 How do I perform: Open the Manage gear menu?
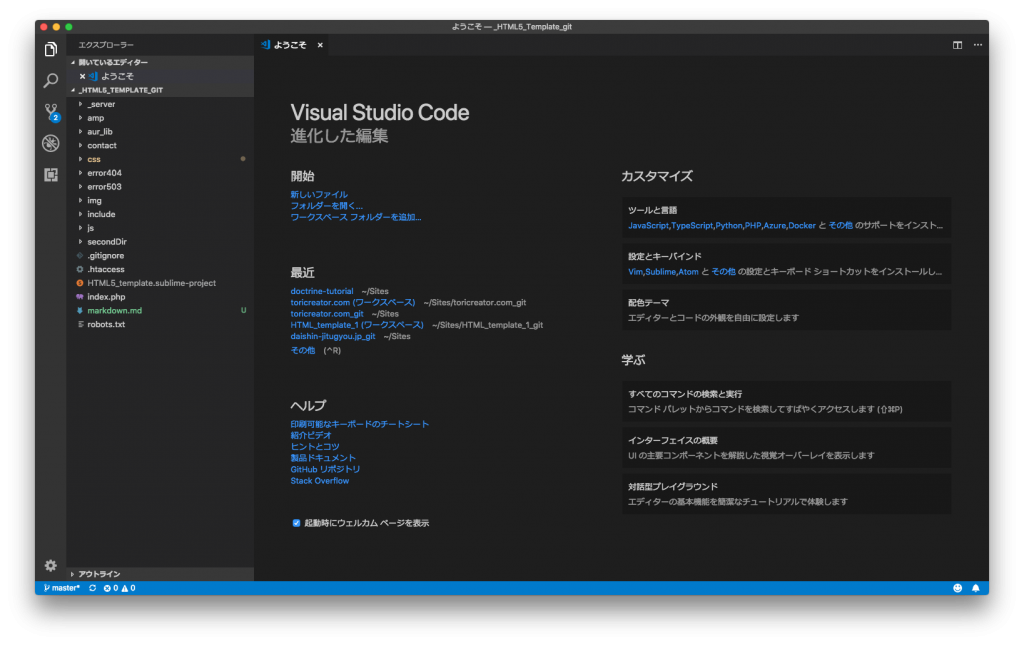51,565
